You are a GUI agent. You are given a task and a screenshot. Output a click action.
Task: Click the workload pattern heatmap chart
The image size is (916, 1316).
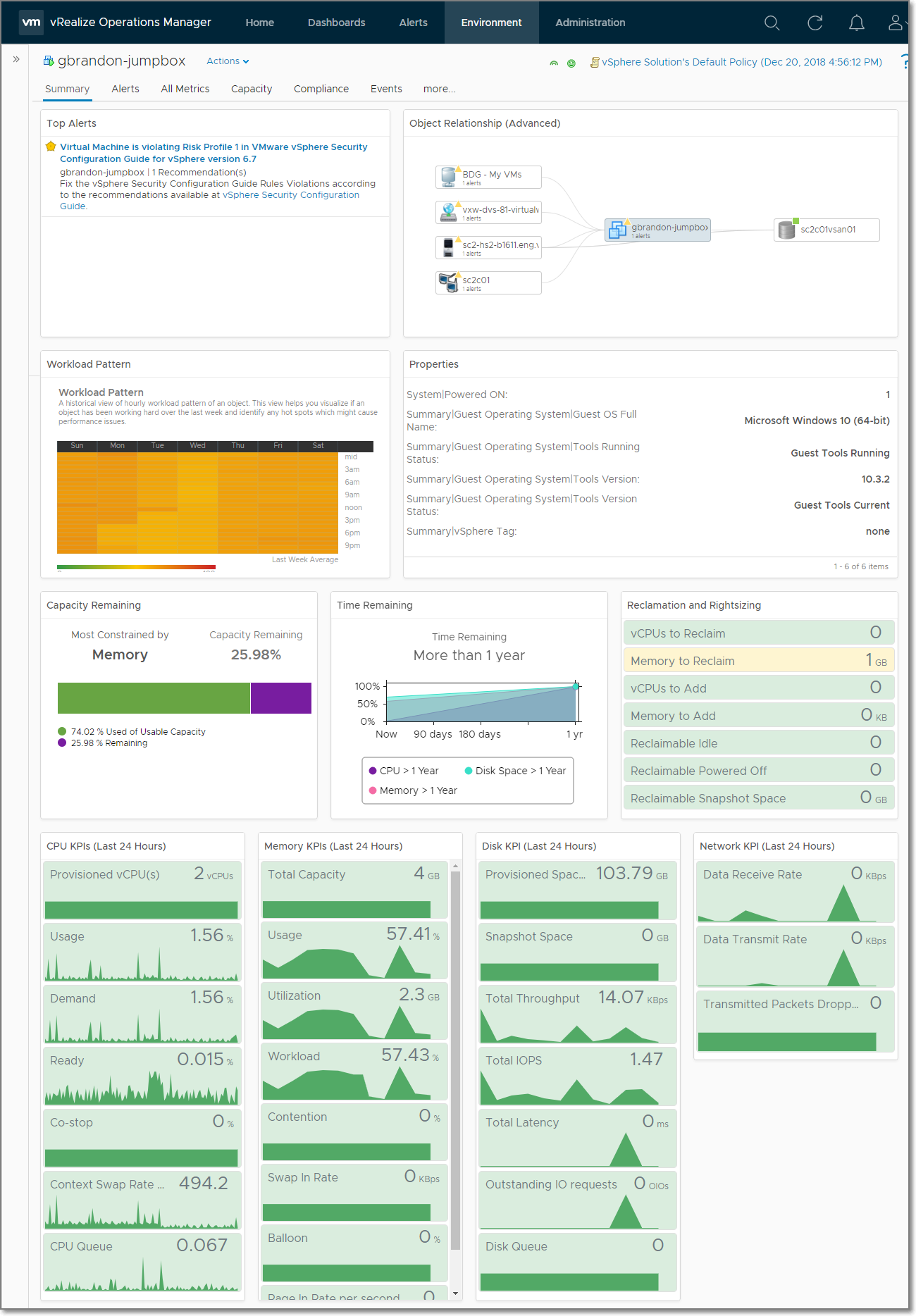coord(198,503)
